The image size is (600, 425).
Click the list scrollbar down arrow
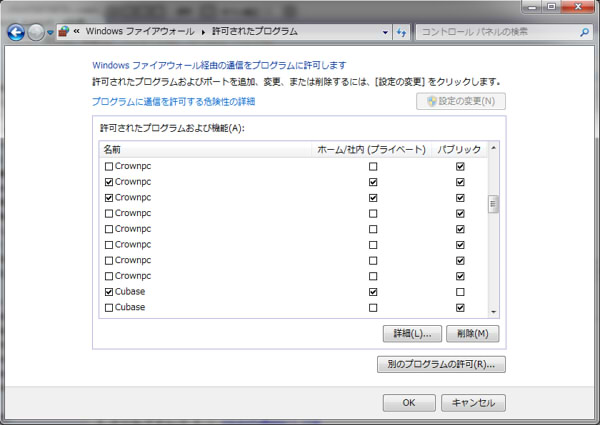pyautogui.click(x=493, y=312)
